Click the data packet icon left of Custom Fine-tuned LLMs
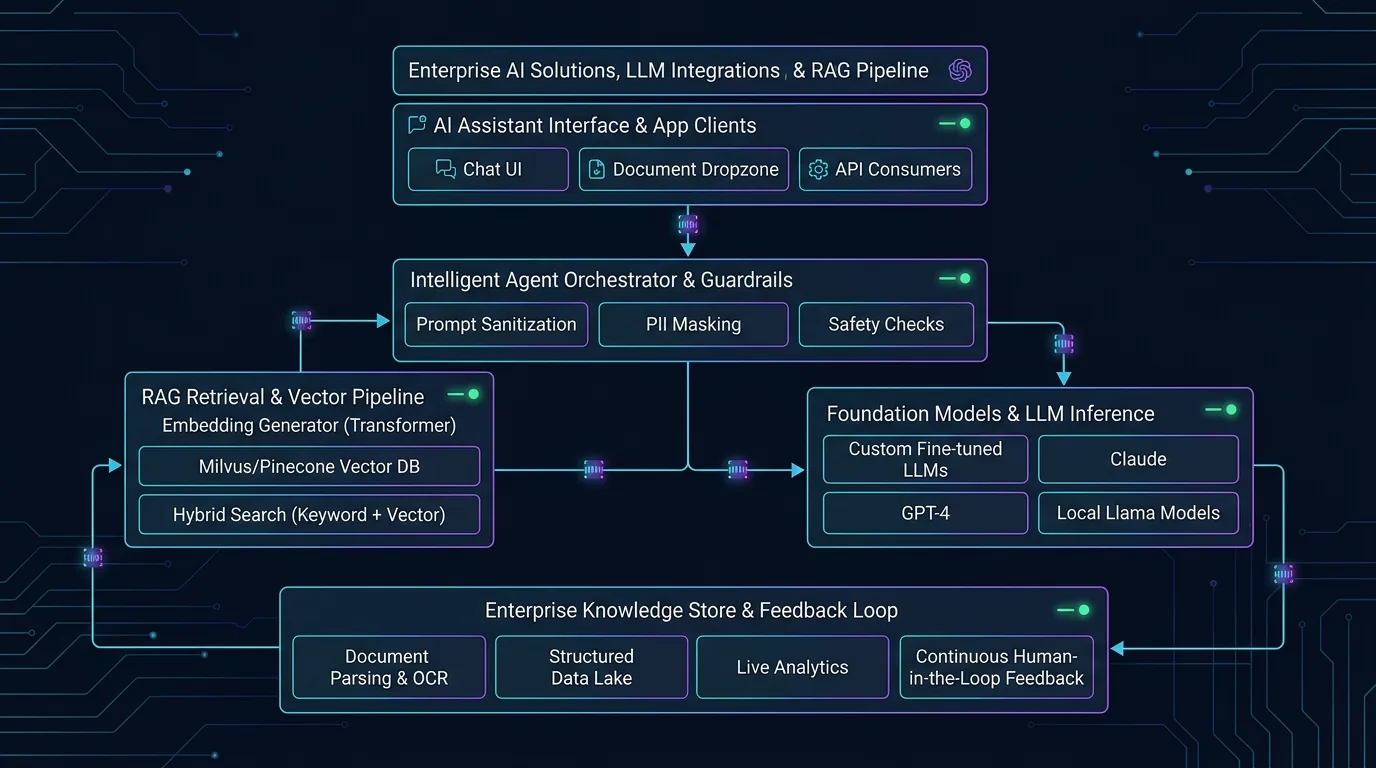Image resolution: width=1376 pixels, height=768 pixels. click(x=737, y=469)
